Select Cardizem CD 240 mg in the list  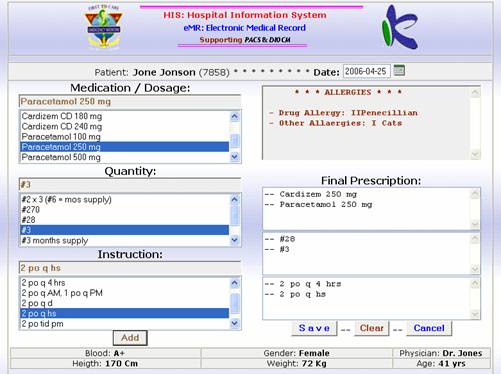(125, 126)
